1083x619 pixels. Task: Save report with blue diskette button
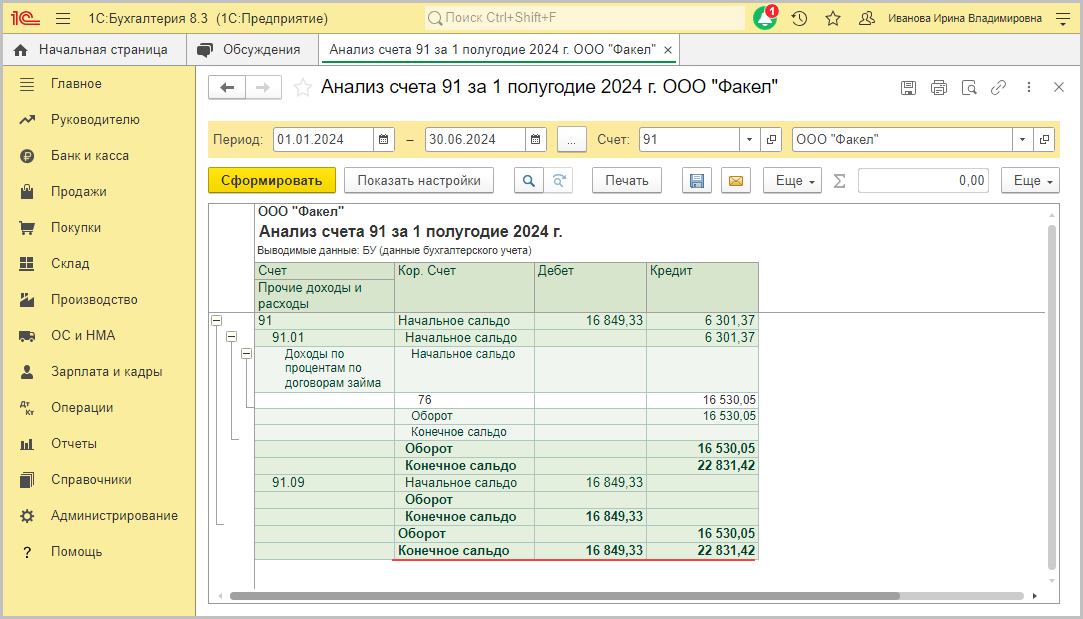click(x=697, y=181)
